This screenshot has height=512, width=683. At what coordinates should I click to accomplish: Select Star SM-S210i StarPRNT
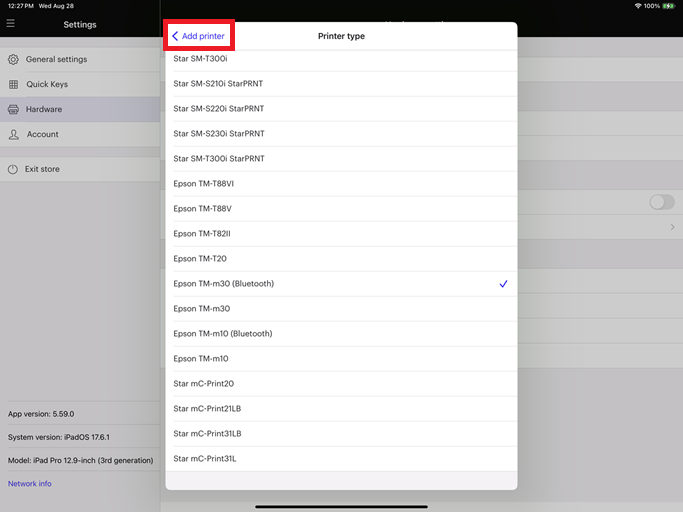(342, 84)
